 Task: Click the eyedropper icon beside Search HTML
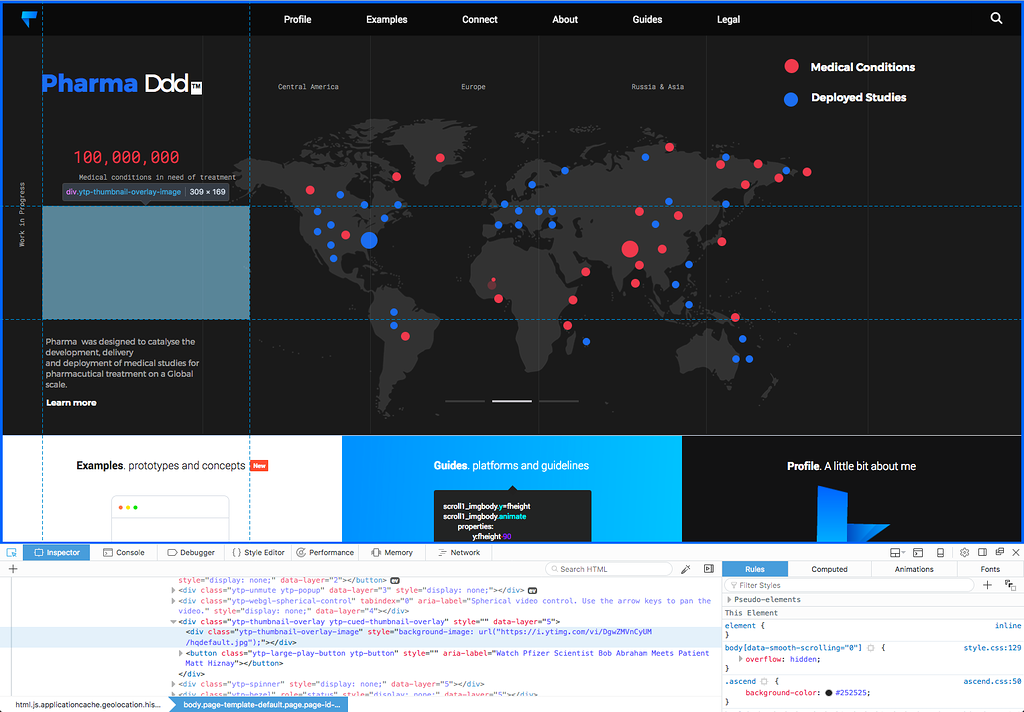pos(686,569)
